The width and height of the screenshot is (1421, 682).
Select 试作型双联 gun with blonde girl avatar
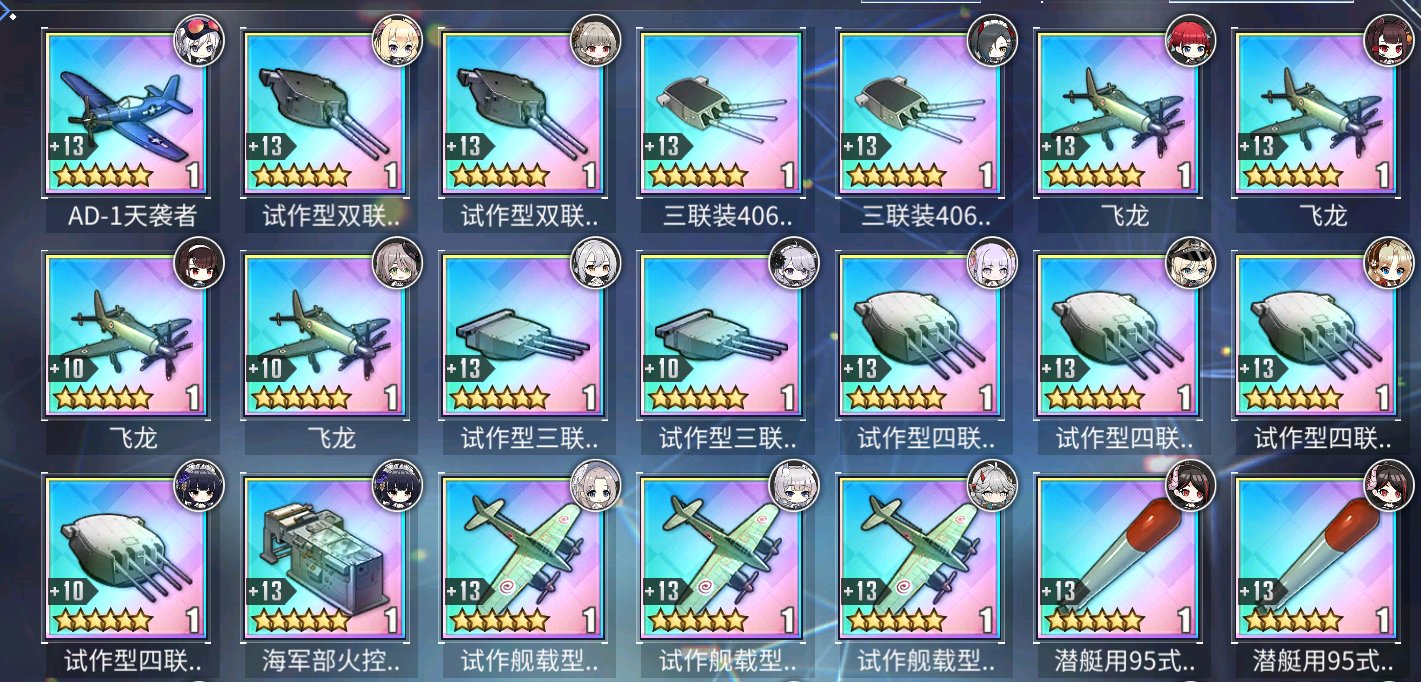(323, 113)
